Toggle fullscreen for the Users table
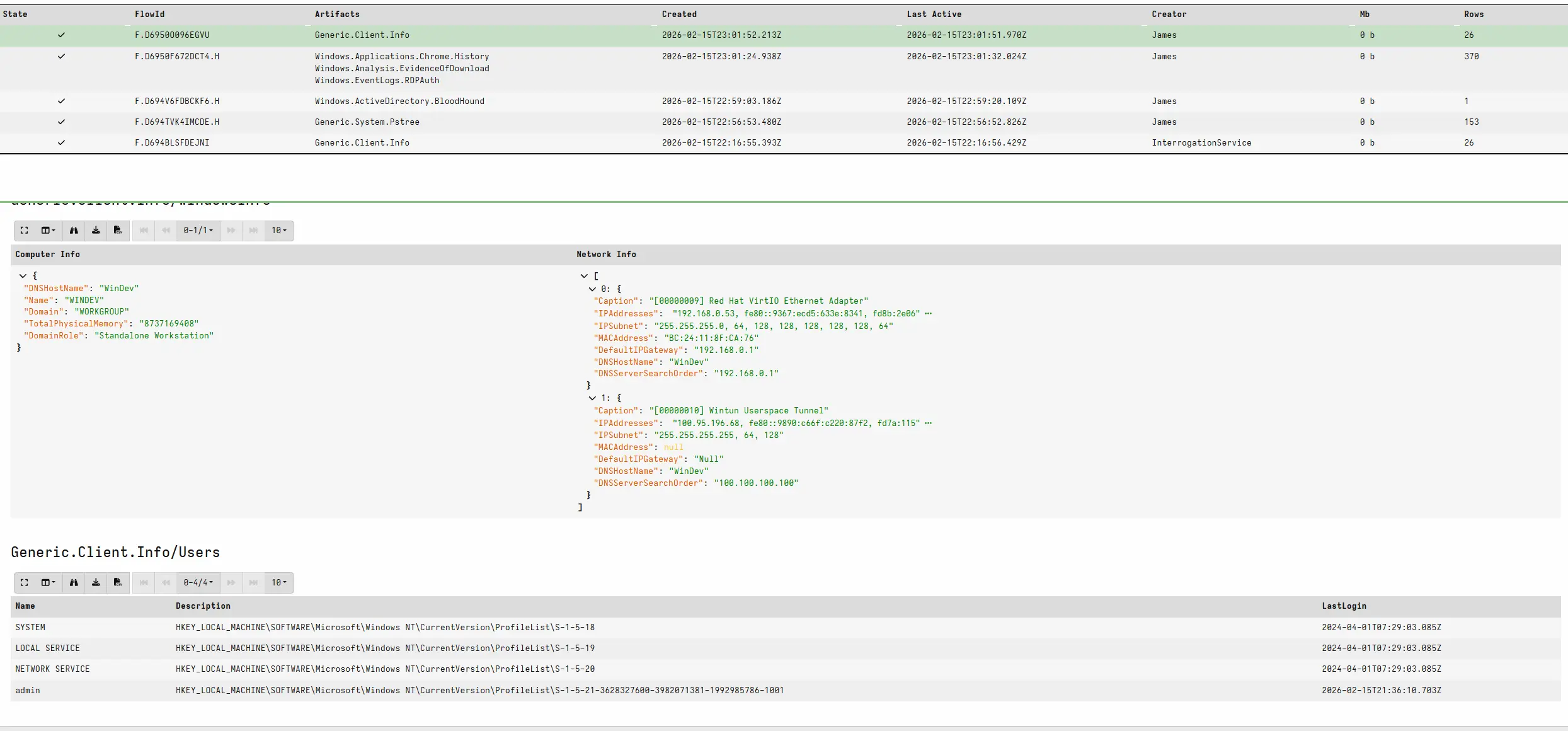 coord(25,583)
